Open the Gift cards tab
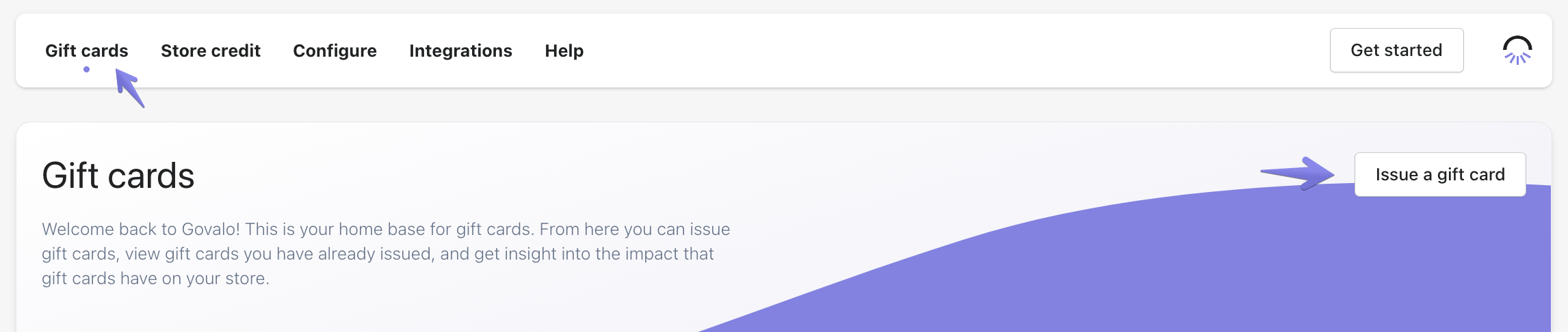The height and width of the screenshot is (332, 1568). 86,51
